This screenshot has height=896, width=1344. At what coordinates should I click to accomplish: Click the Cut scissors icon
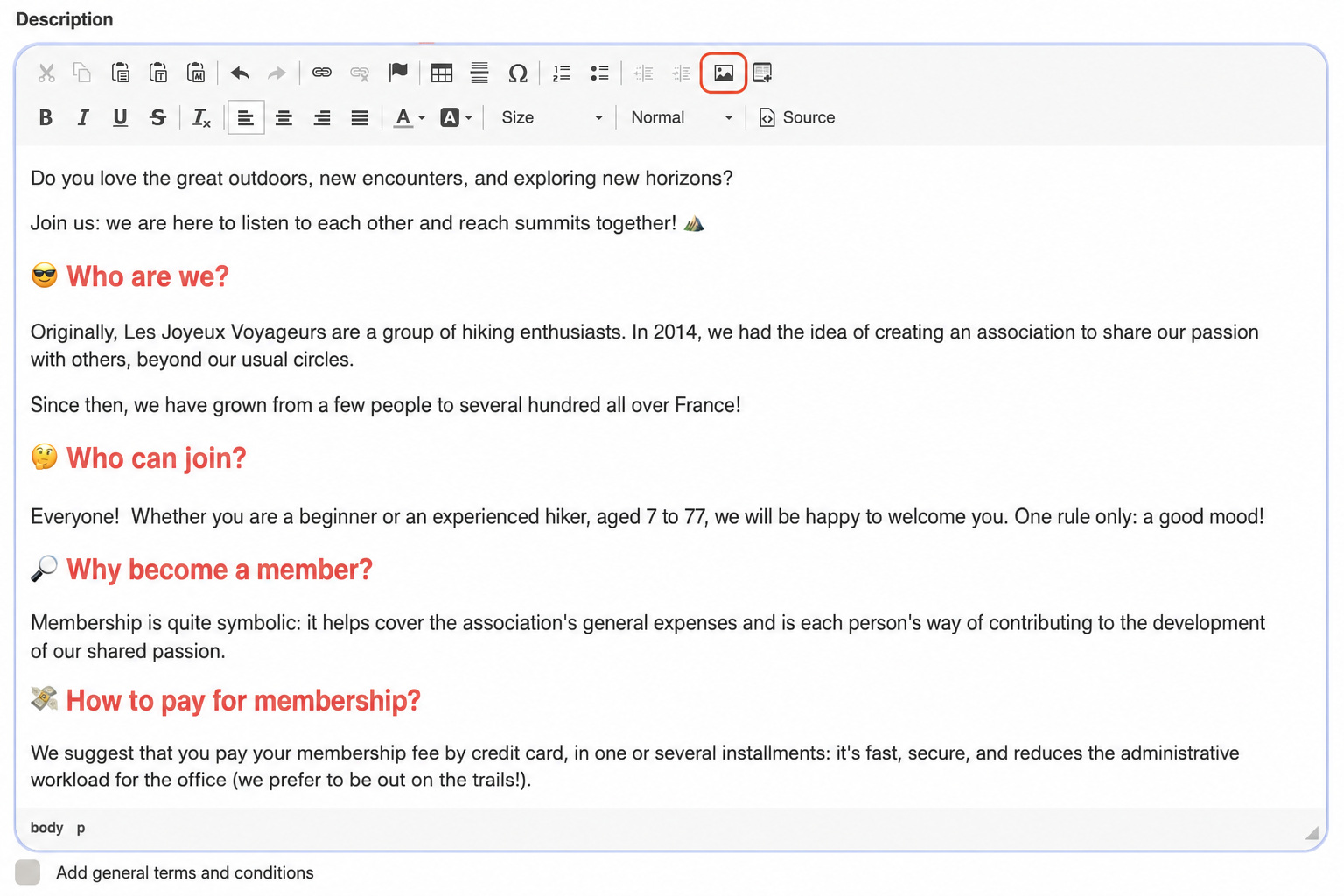(x=46, y=73)
